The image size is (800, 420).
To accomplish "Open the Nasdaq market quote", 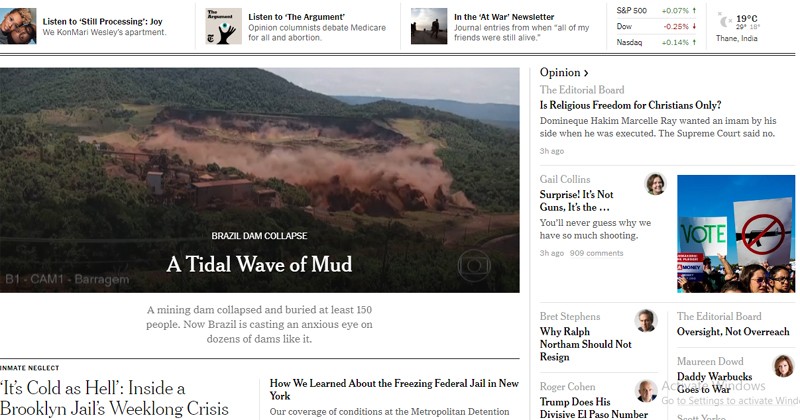I will pos(656,42).
